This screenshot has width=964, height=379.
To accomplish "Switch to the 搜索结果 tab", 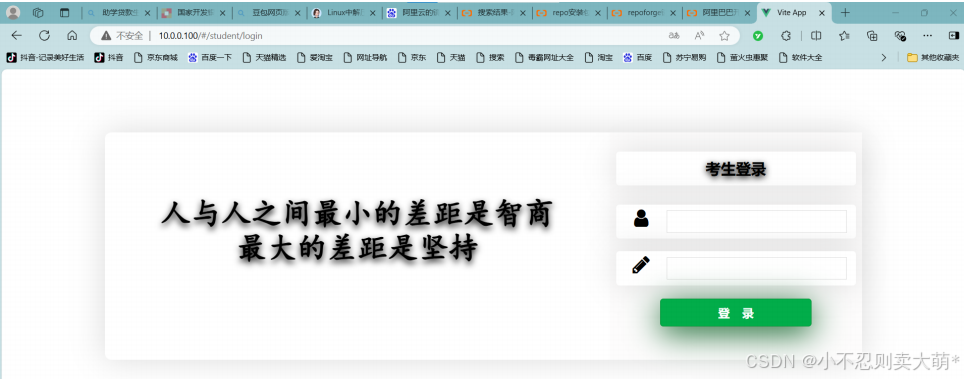I will (494, 12).
